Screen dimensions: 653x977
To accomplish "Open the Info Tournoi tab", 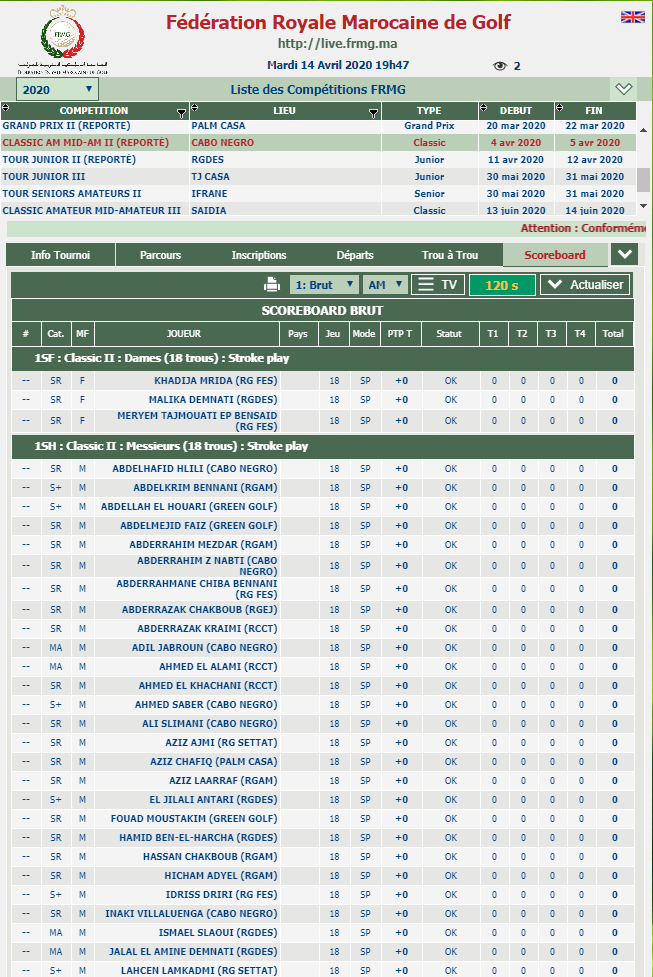I will [60, 255].
